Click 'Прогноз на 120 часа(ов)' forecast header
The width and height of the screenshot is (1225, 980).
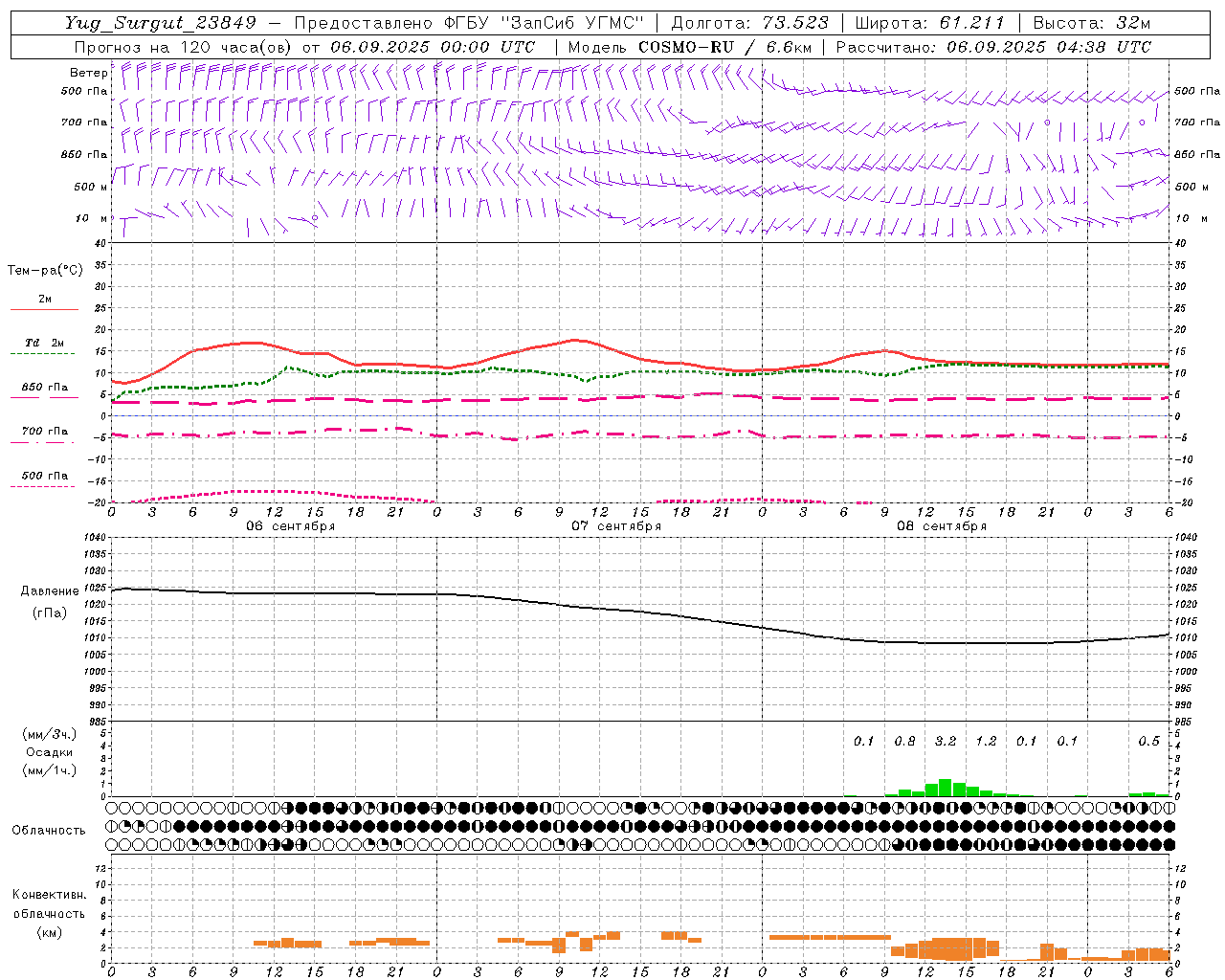click(184, 47)
